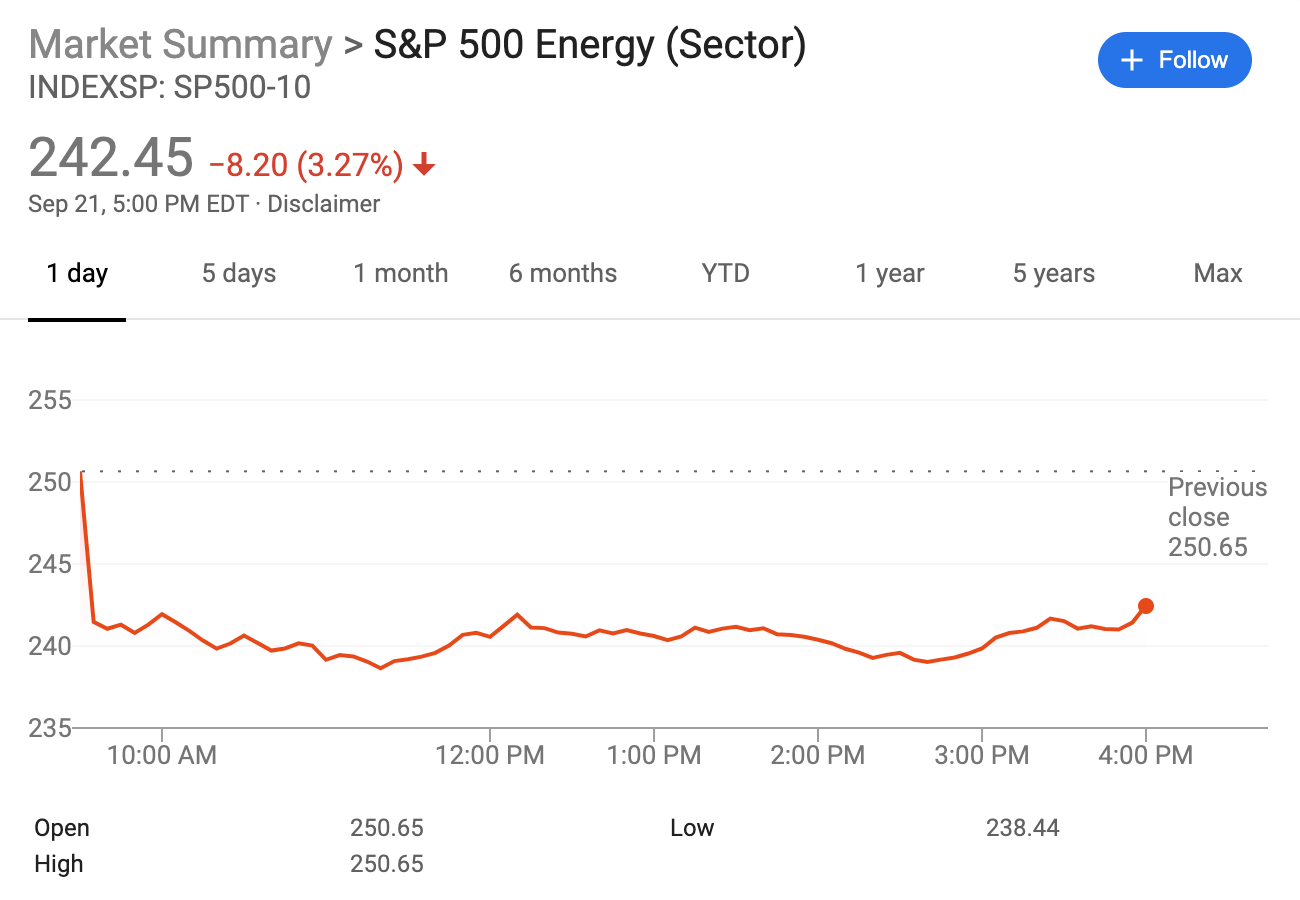Open the Disclaimer link

324,204
